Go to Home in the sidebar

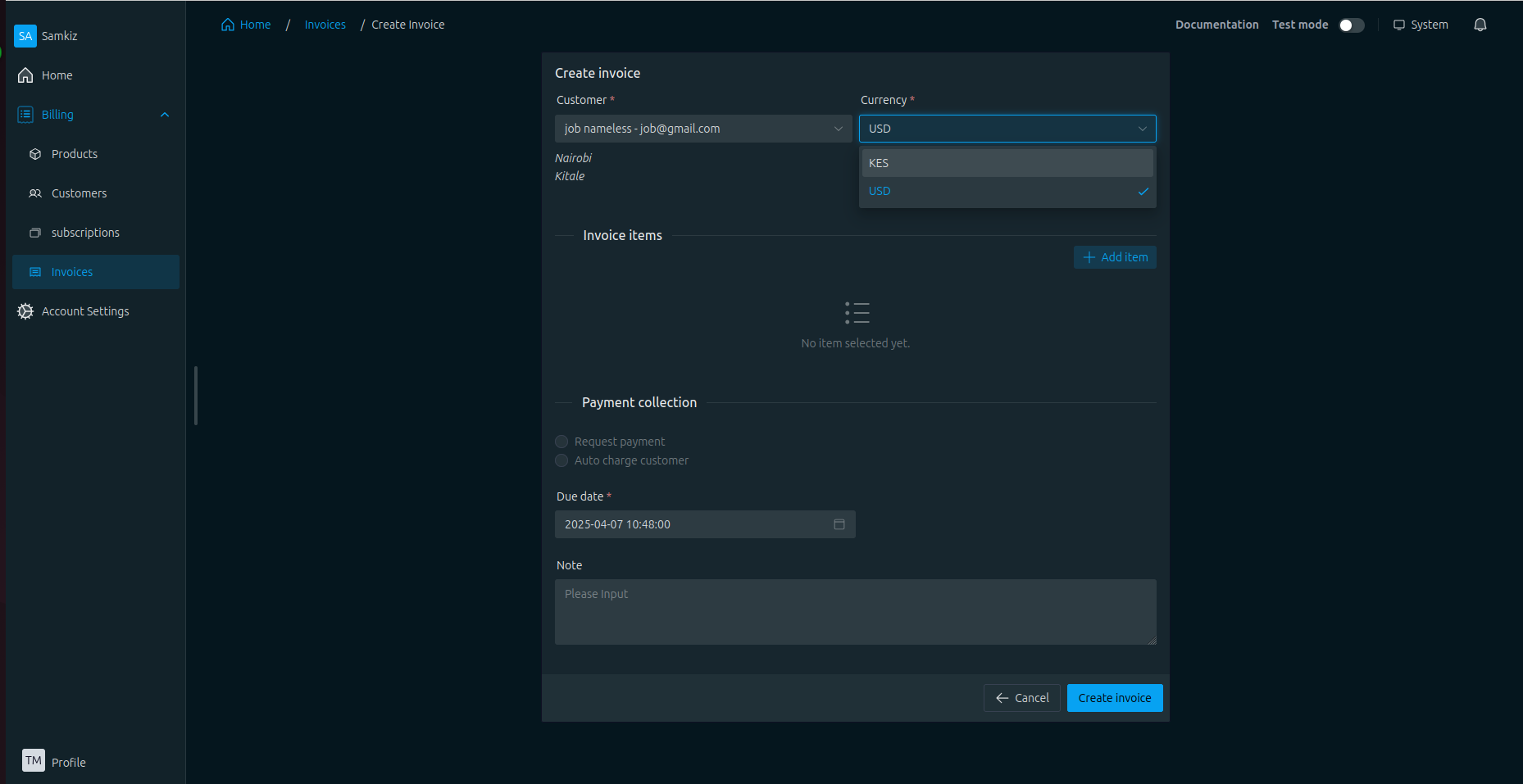57,75
